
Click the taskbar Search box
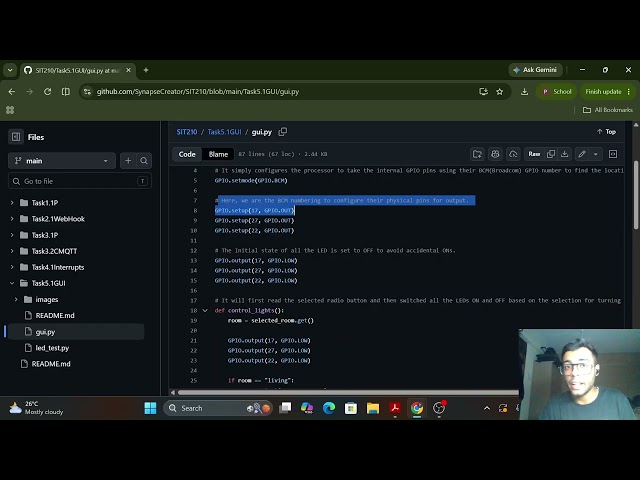[218, 408]
